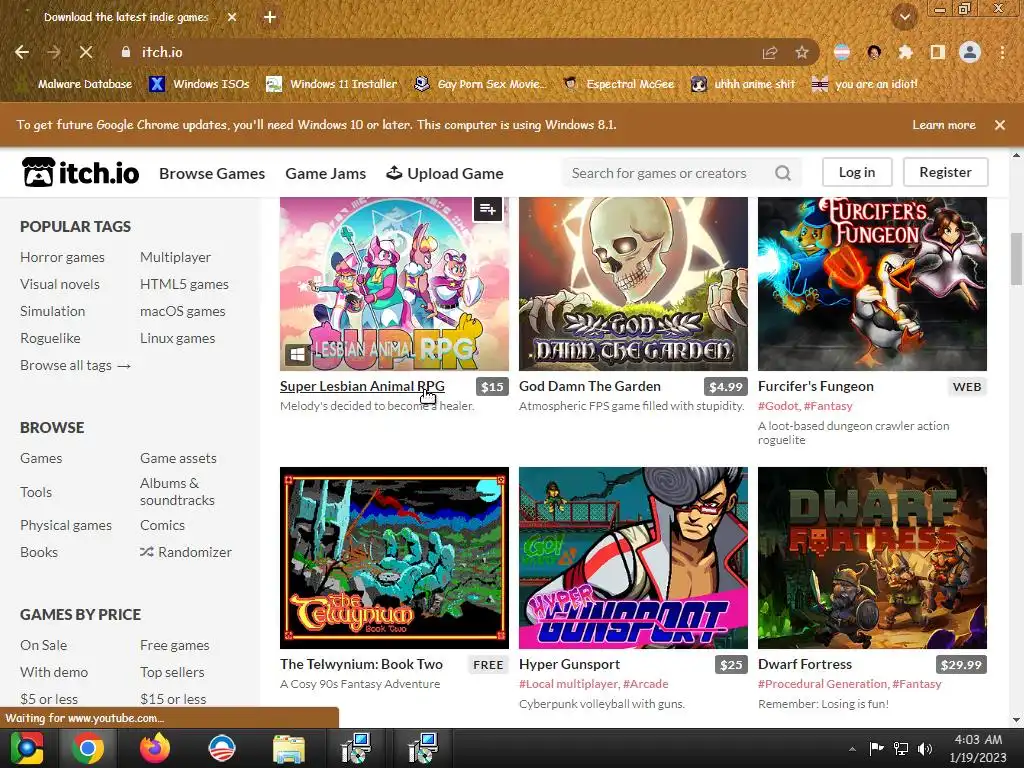Close the itch.io browser tab
Screen dimensions: 1024x768
[232, 17]
